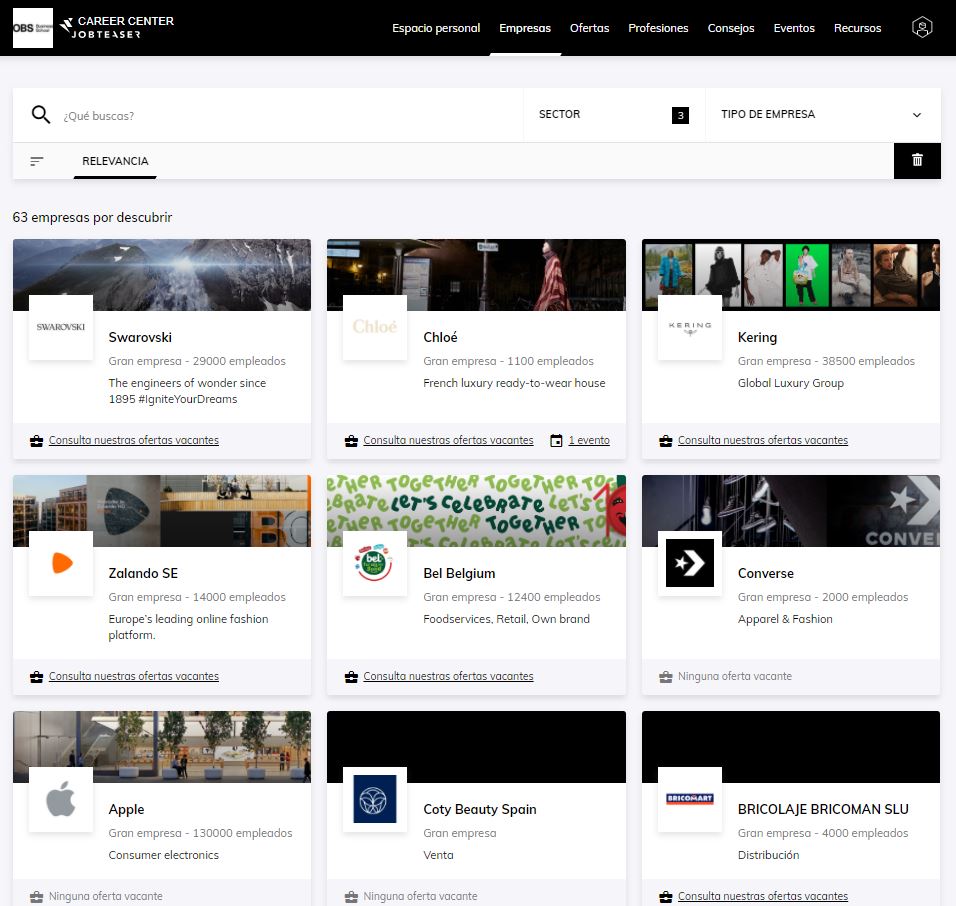Open the Espacio personal menu

point(436,28)
